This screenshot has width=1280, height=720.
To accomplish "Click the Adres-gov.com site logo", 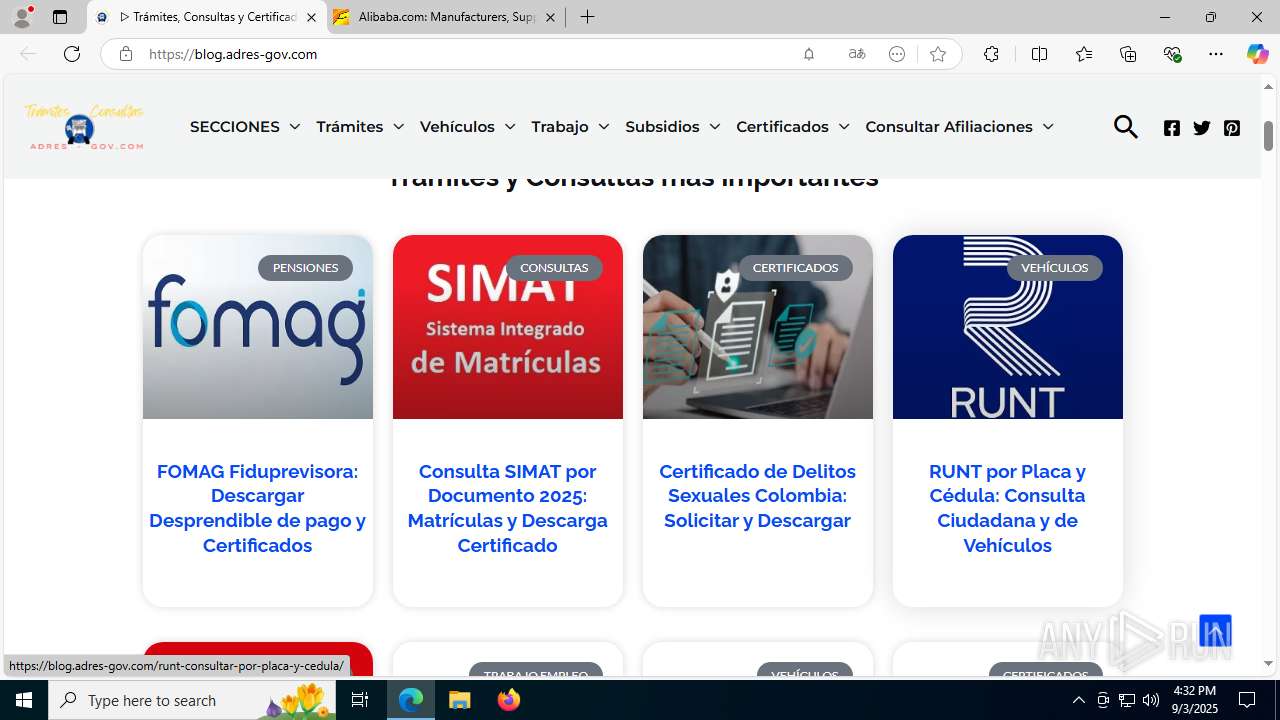I will pos(85,127).
